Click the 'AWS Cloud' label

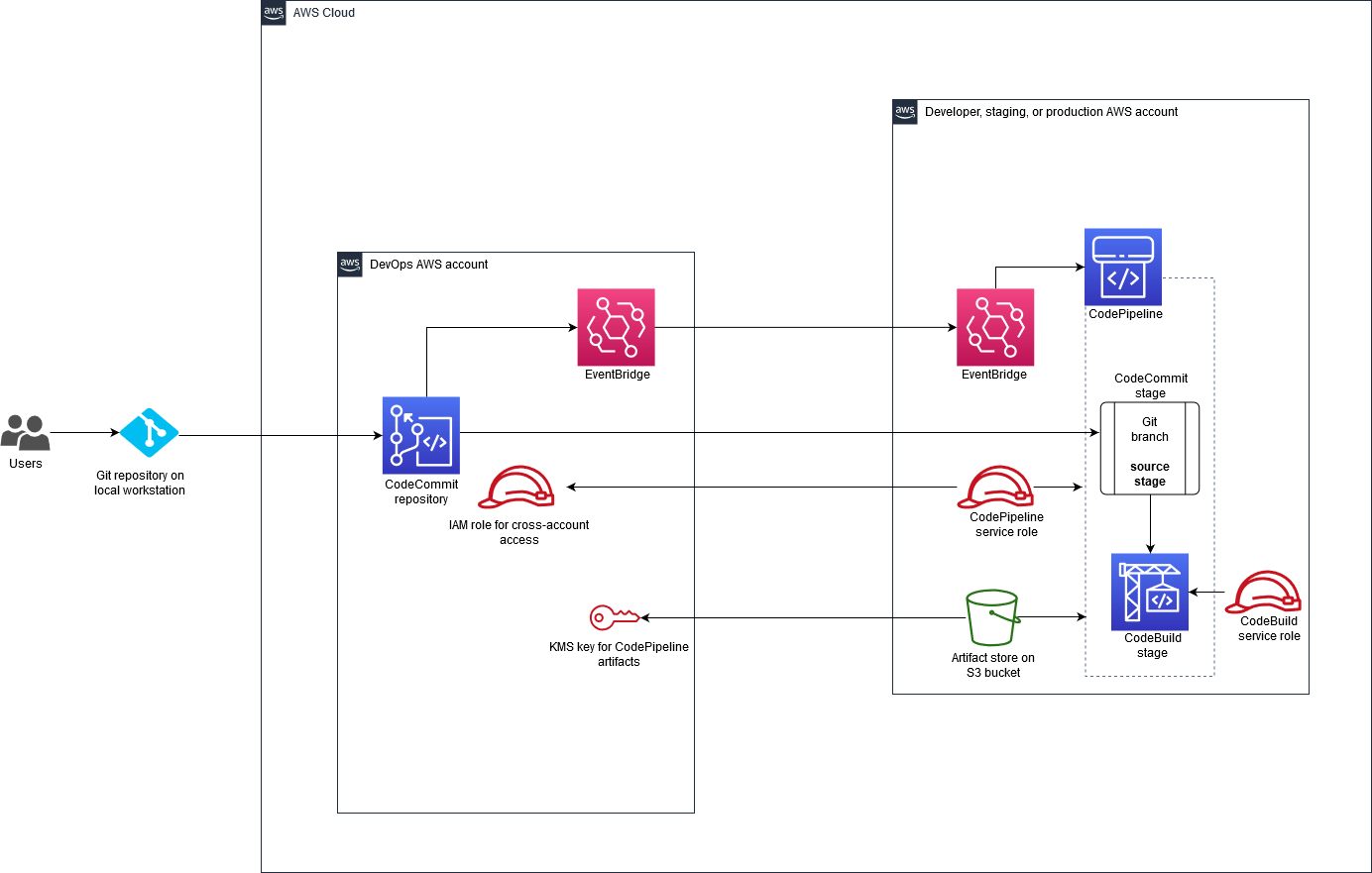coord(324,13)
